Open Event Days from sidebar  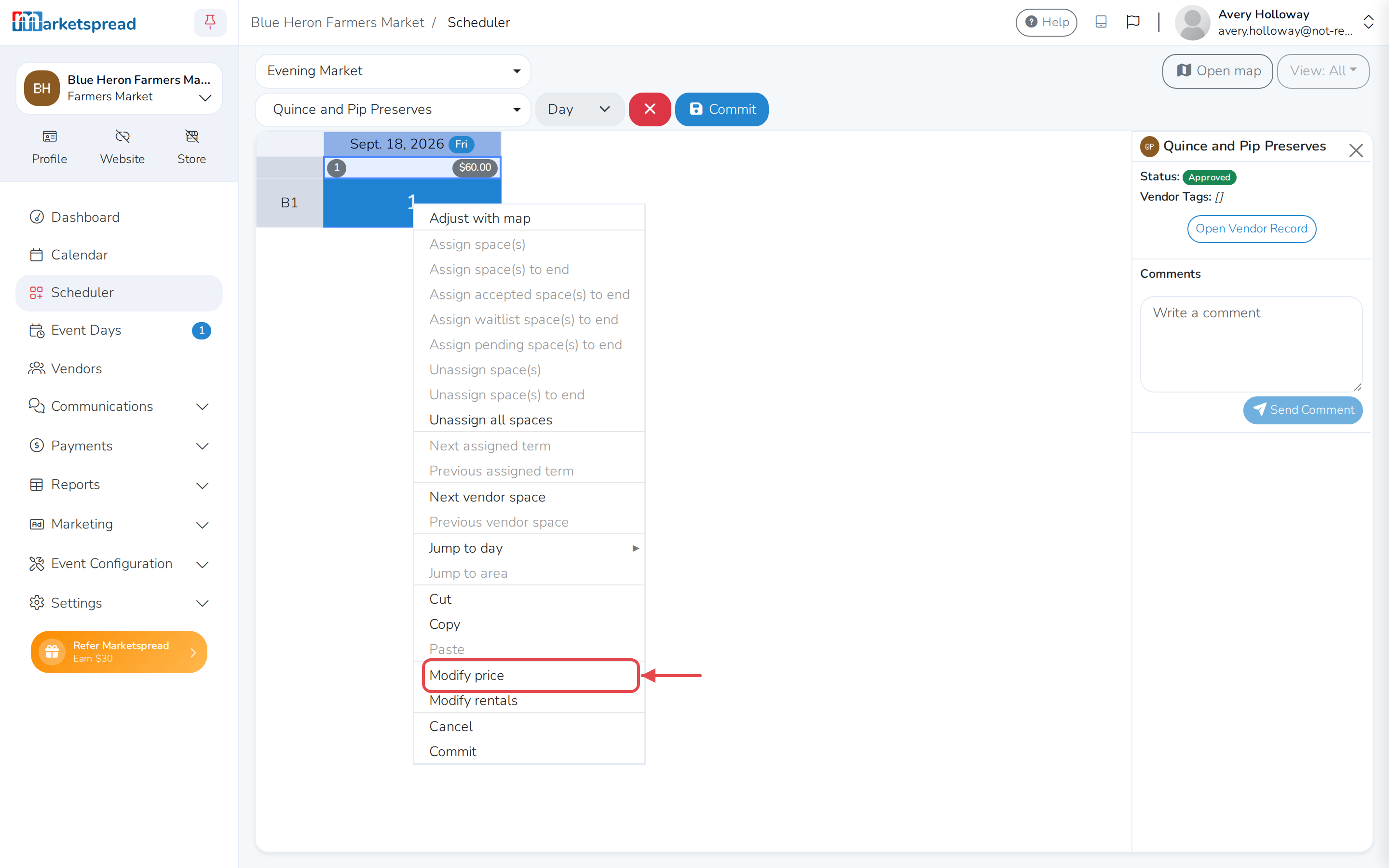coord(119,330)
